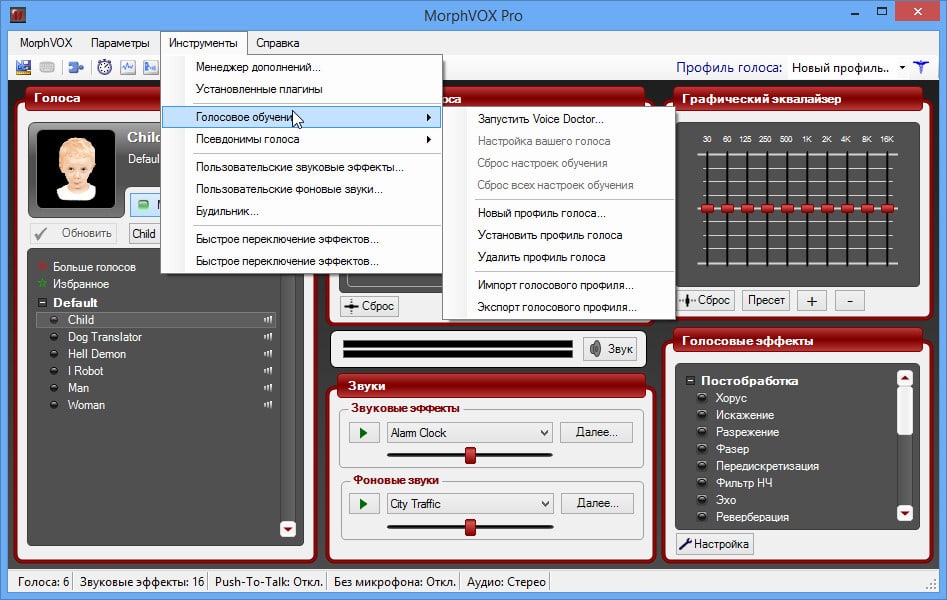Click the down arrow in effects list scrollbar
The image size is (947, 600).
coord(904,513)
